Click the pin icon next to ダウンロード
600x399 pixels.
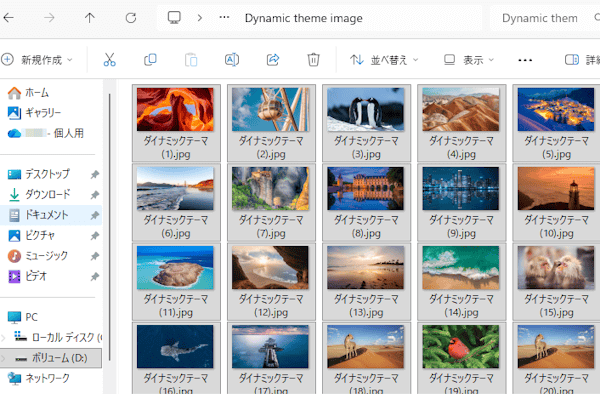(x=95, y=195)
